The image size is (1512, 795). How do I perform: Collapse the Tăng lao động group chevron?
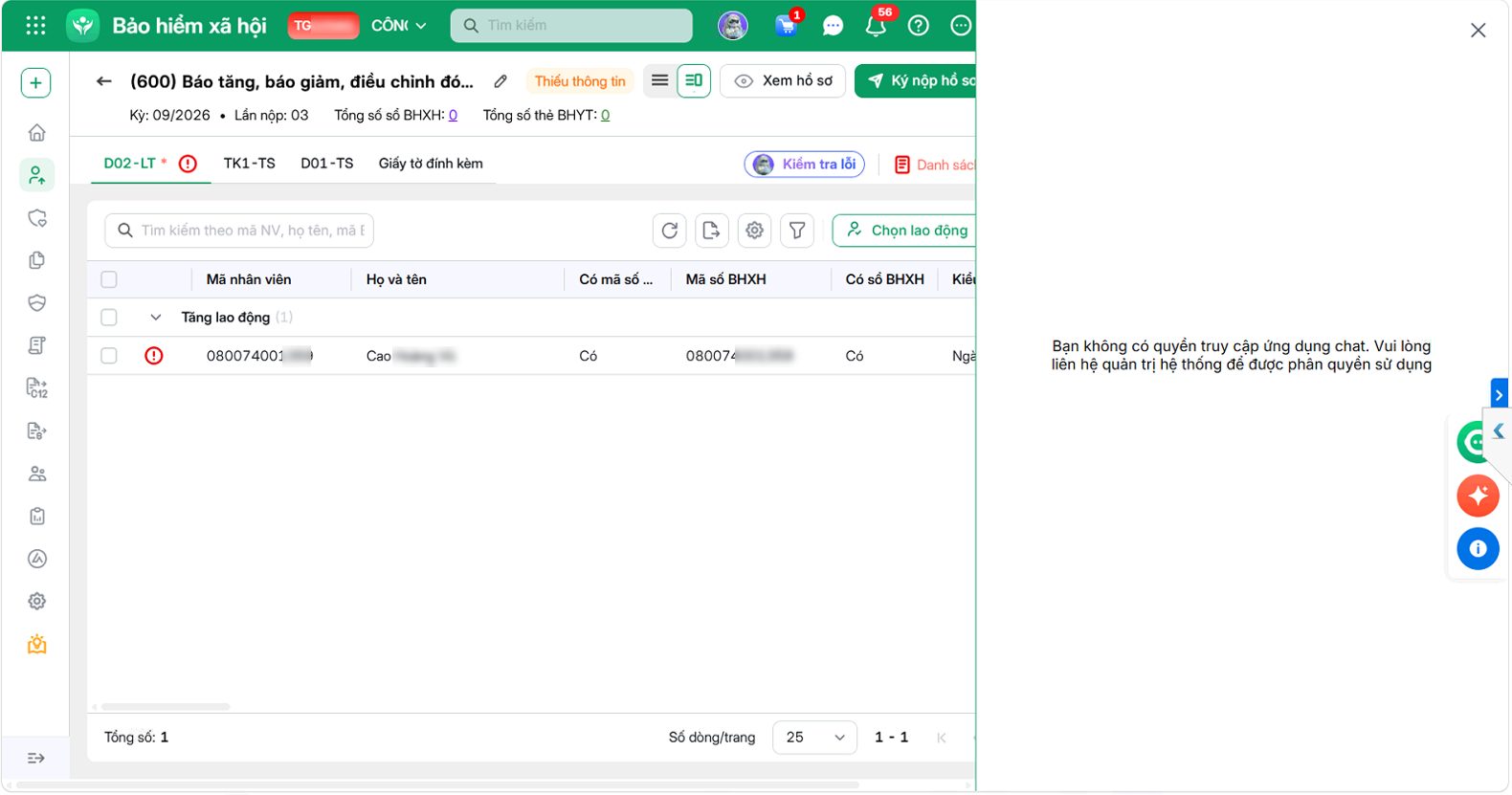(x=156, y=318)
